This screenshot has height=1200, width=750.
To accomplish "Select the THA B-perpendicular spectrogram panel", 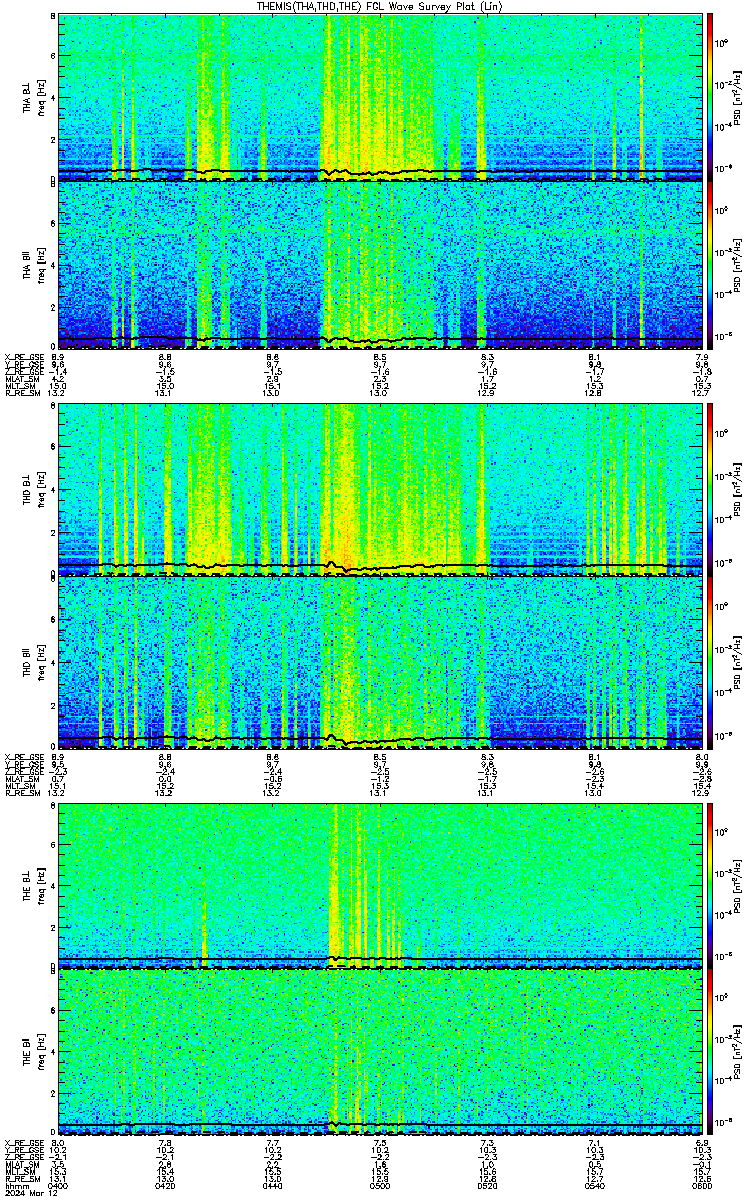I will coord(380,97).
